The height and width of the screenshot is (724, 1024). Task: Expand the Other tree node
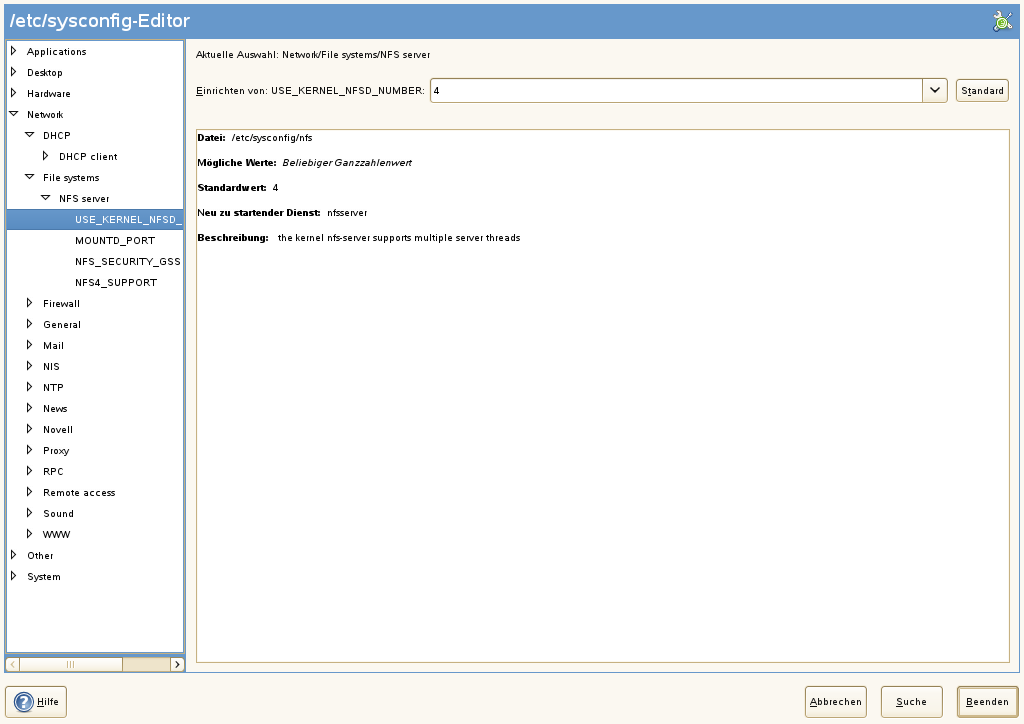pos(14,555)
